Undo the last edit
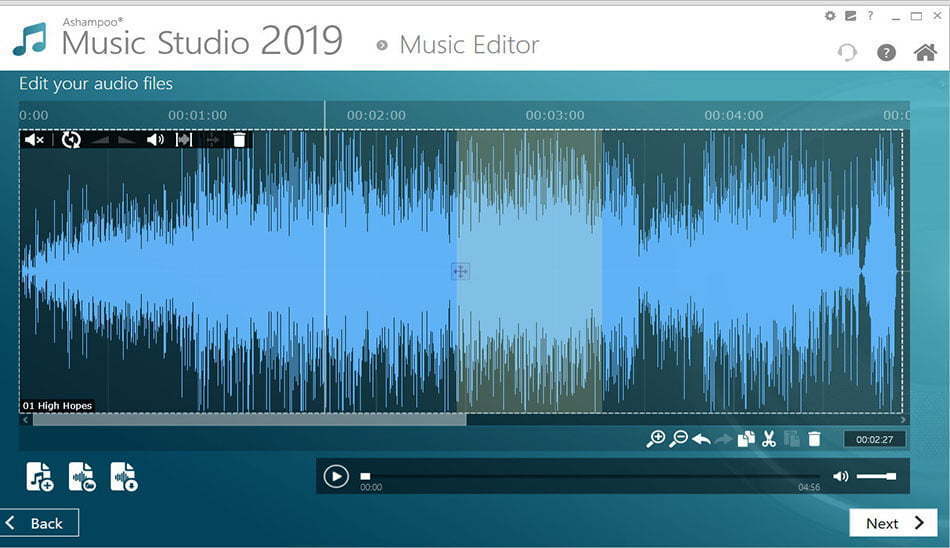Viewport: 950px width, 548px height. [x=701, y=439]
